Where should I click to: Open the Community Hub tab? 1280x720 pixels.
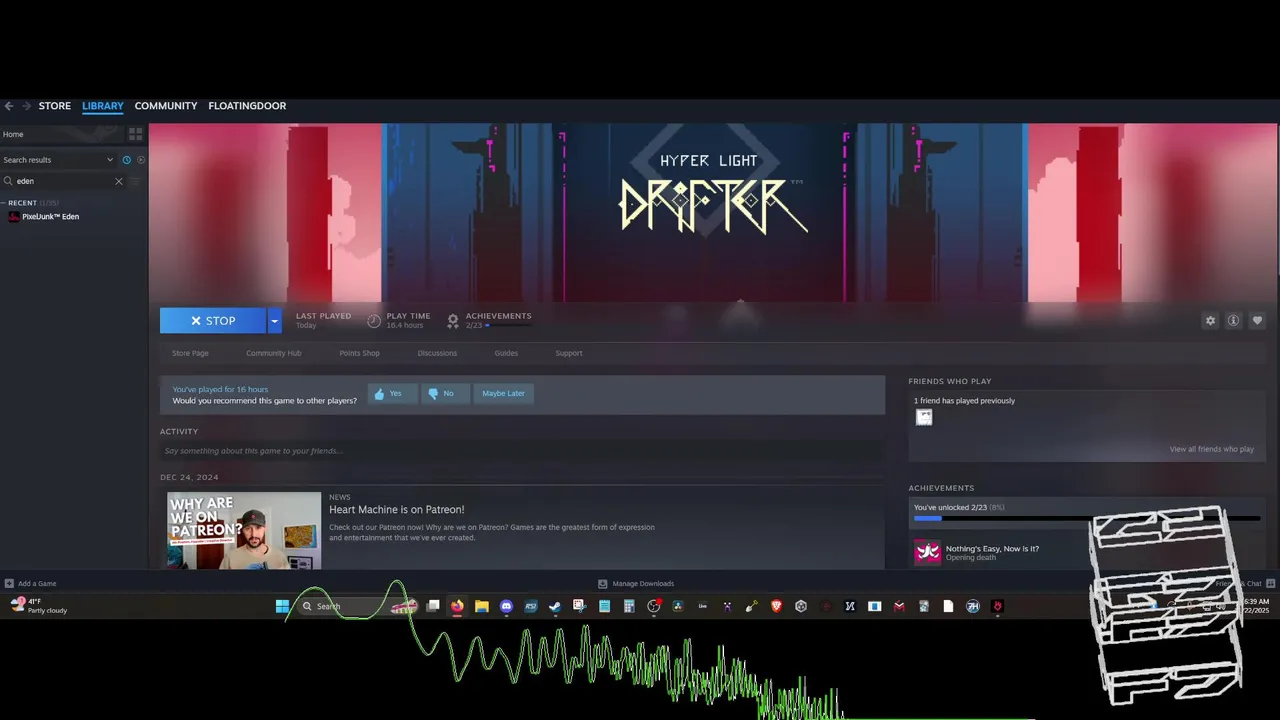pyautogui.click(x=274, y=353)
